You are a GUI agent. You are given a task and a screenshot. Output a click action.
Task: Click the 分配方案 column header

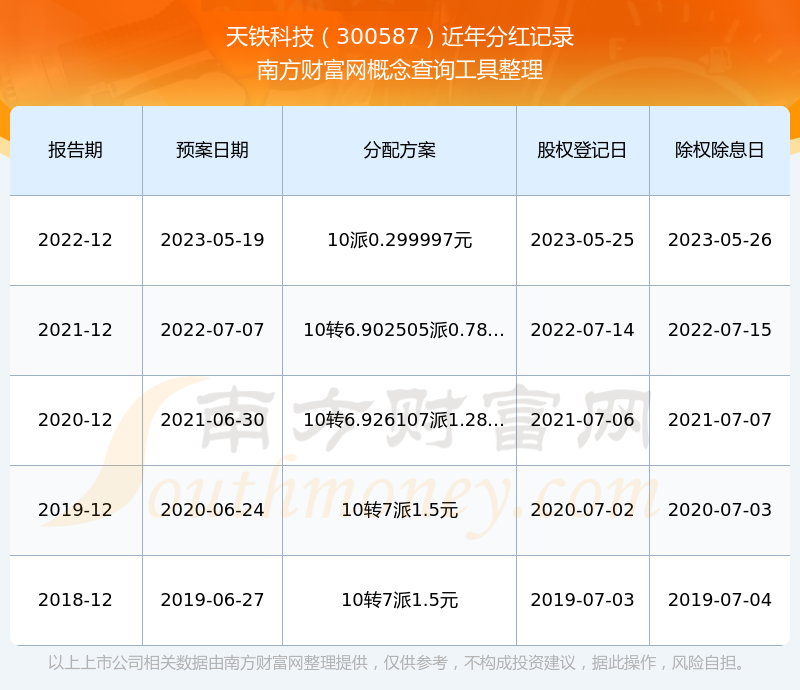pos(399,150)
